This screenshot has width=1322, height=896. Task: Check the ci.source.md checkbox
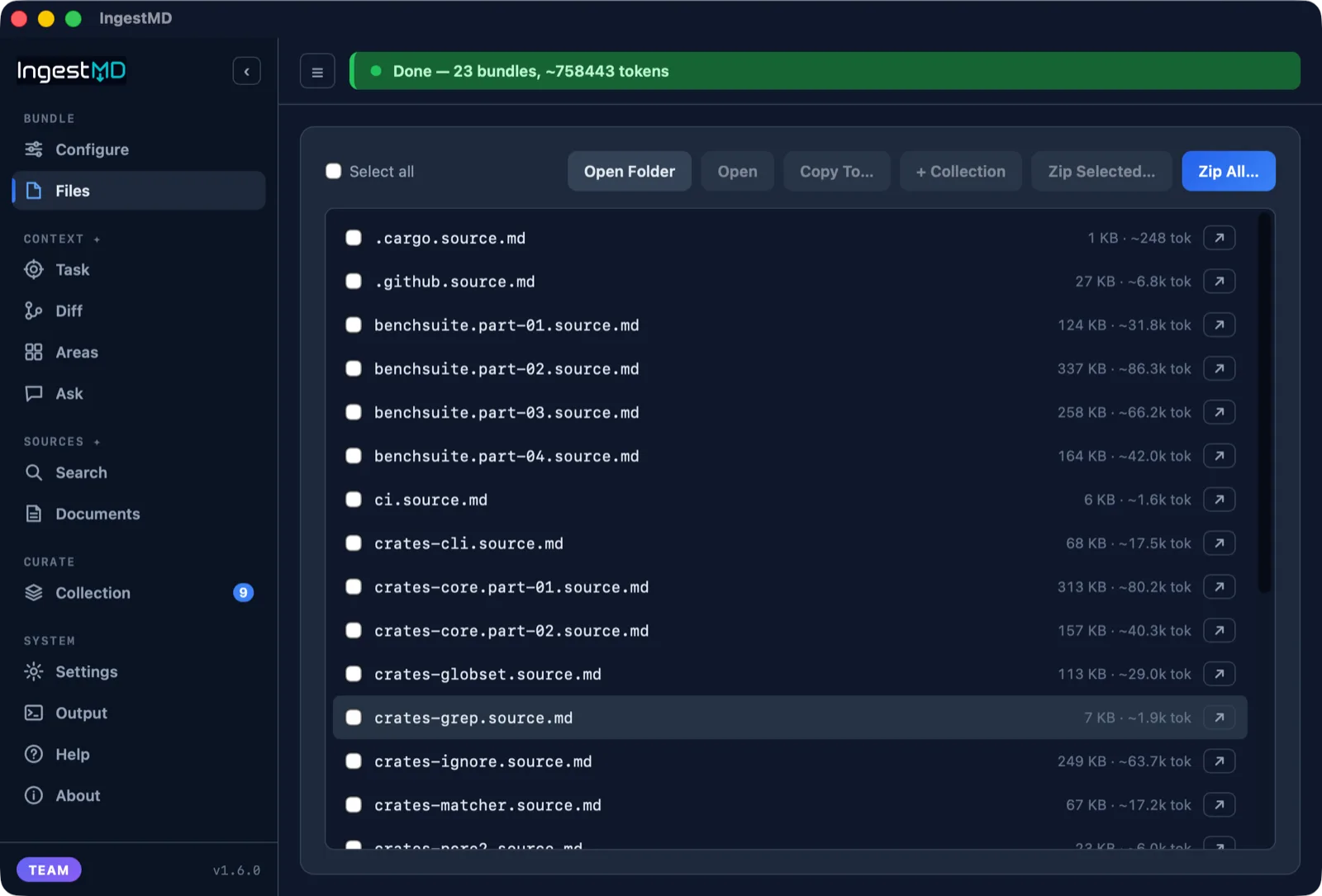pyautogui.click(x=354, y=500)
